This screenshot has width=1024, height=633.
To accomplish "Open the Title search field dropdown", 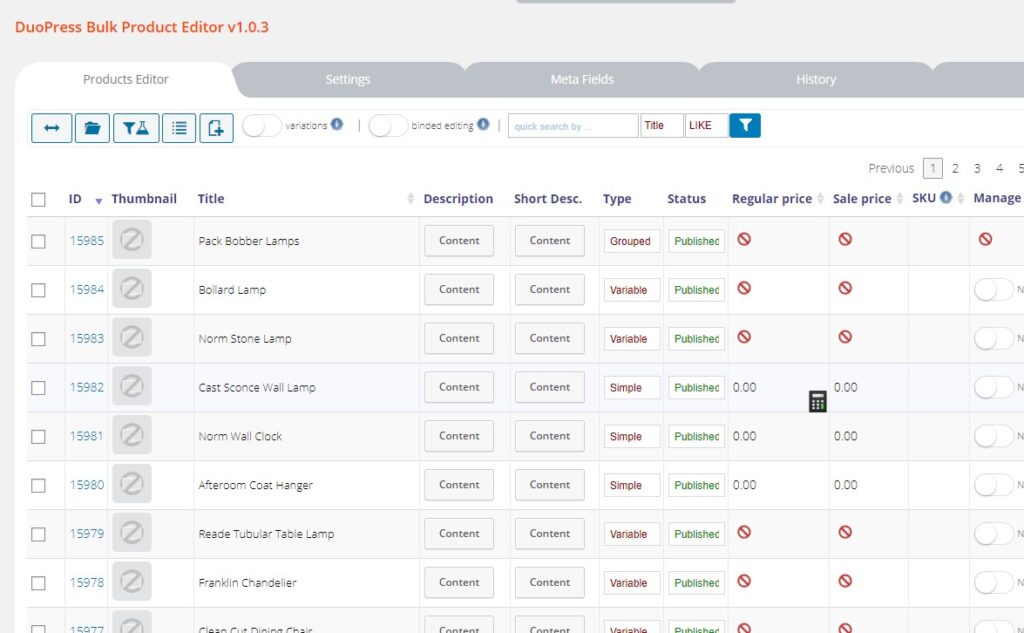I will (x=662, y=125).
